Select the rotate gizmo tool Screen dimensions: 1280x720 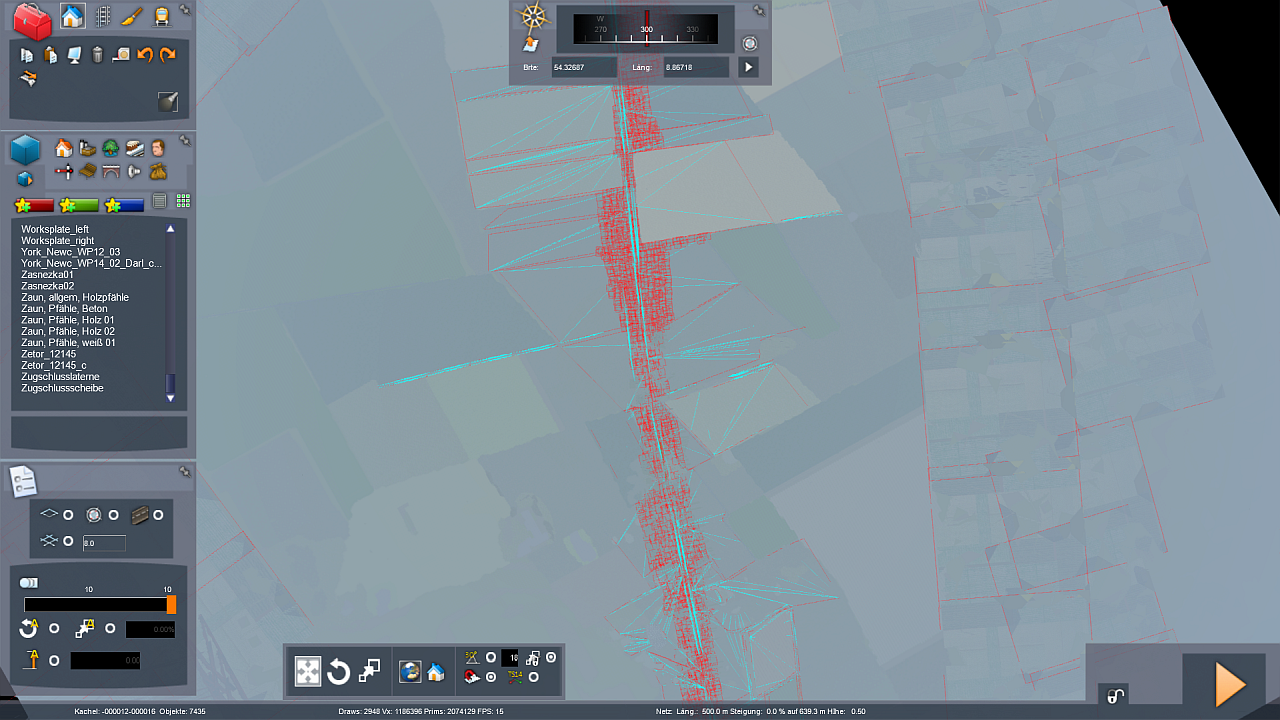click(339, 672)
